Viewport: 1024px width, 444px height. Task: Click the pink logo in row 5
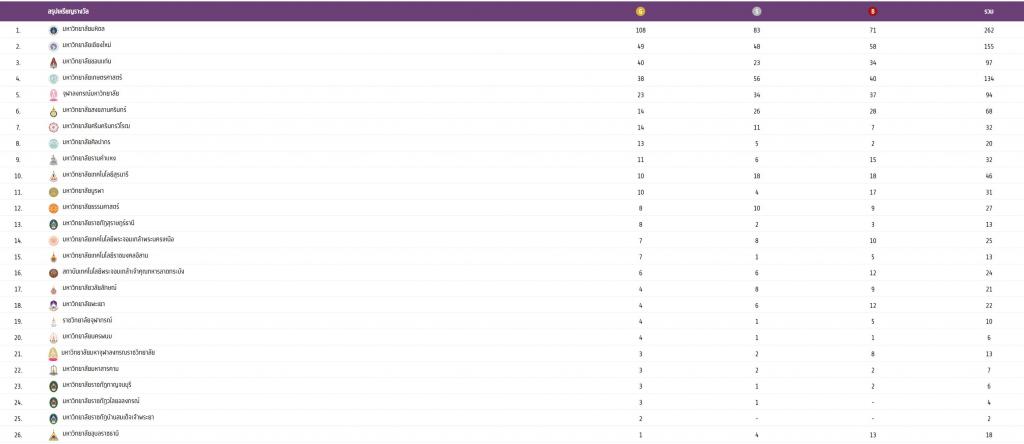[x=54, y=94]
